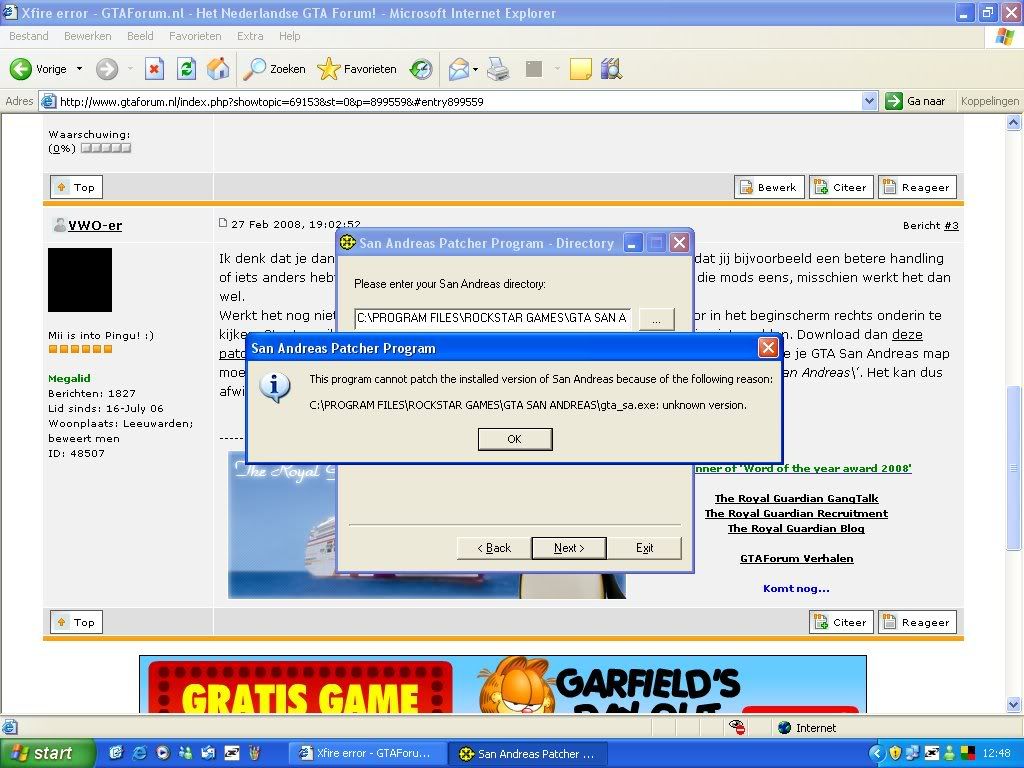Open the Mail button dropdown arrow
The image size is (1024, 768).
pyautogui.click(x=475, y=69)
